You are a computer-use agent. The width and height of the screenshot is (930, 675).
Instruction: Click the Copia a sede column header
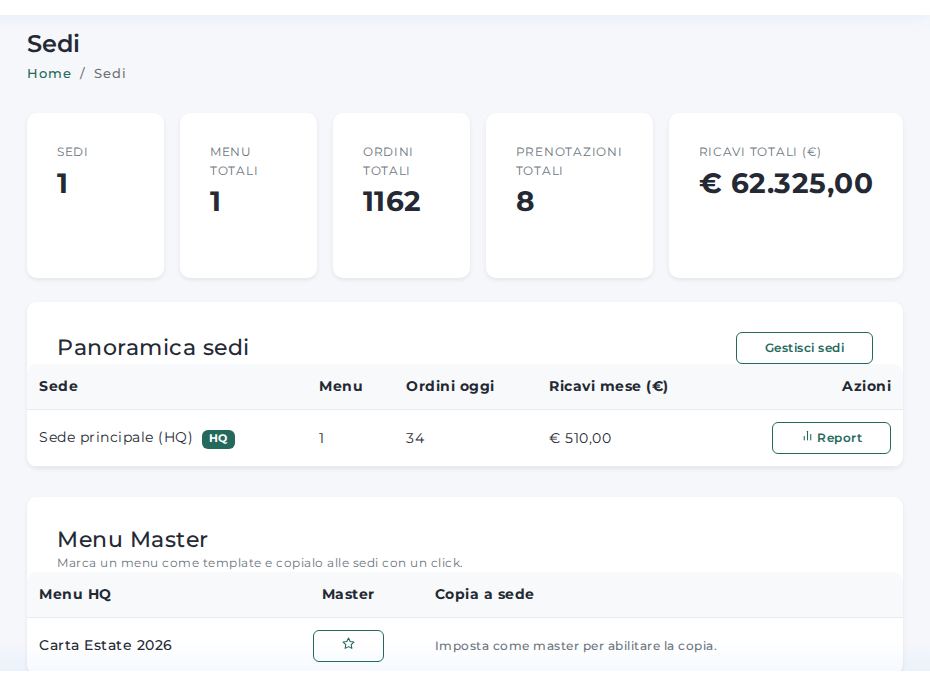click(484, 594)
